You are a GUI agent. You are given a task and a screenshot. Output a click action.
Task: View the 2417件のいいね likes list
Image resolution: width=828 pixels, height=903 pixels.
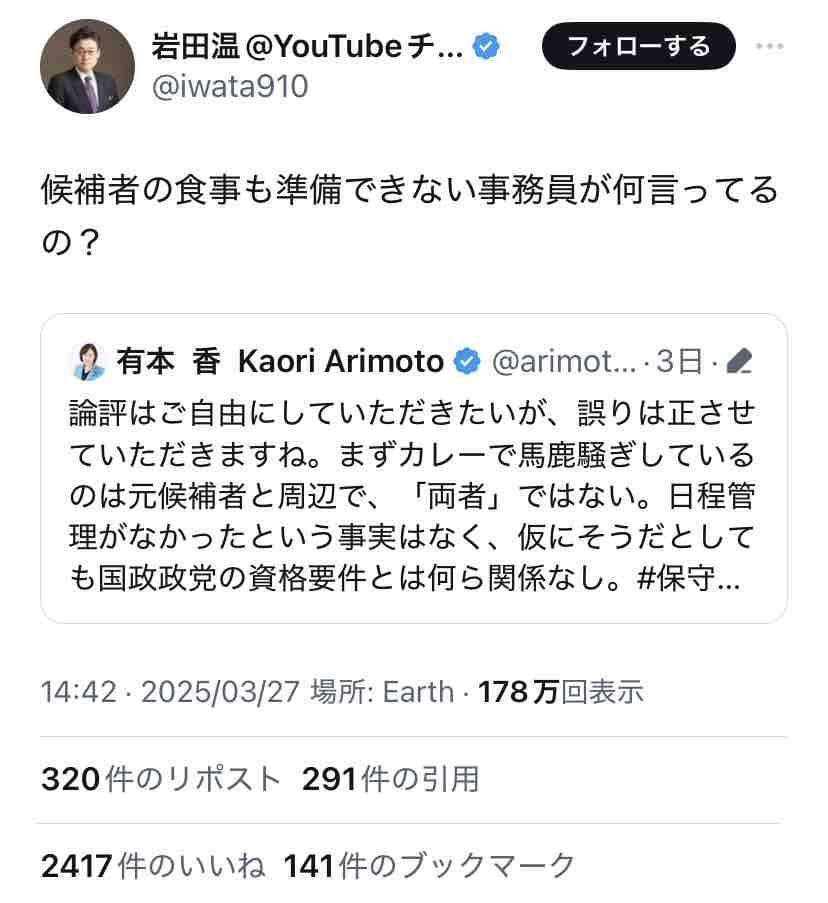(x=153, y=865)
